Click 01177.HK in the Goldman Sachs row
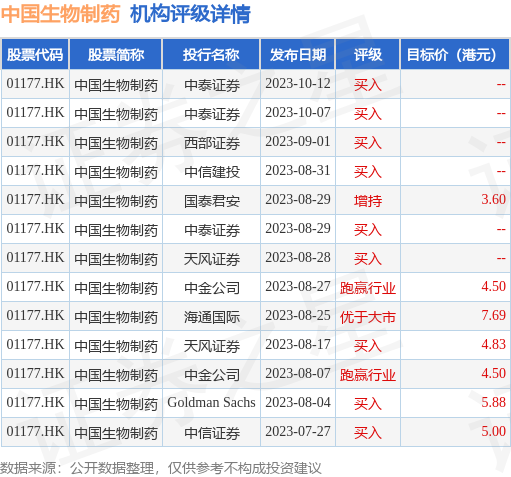Screen dimensions: 511x477 35,403
